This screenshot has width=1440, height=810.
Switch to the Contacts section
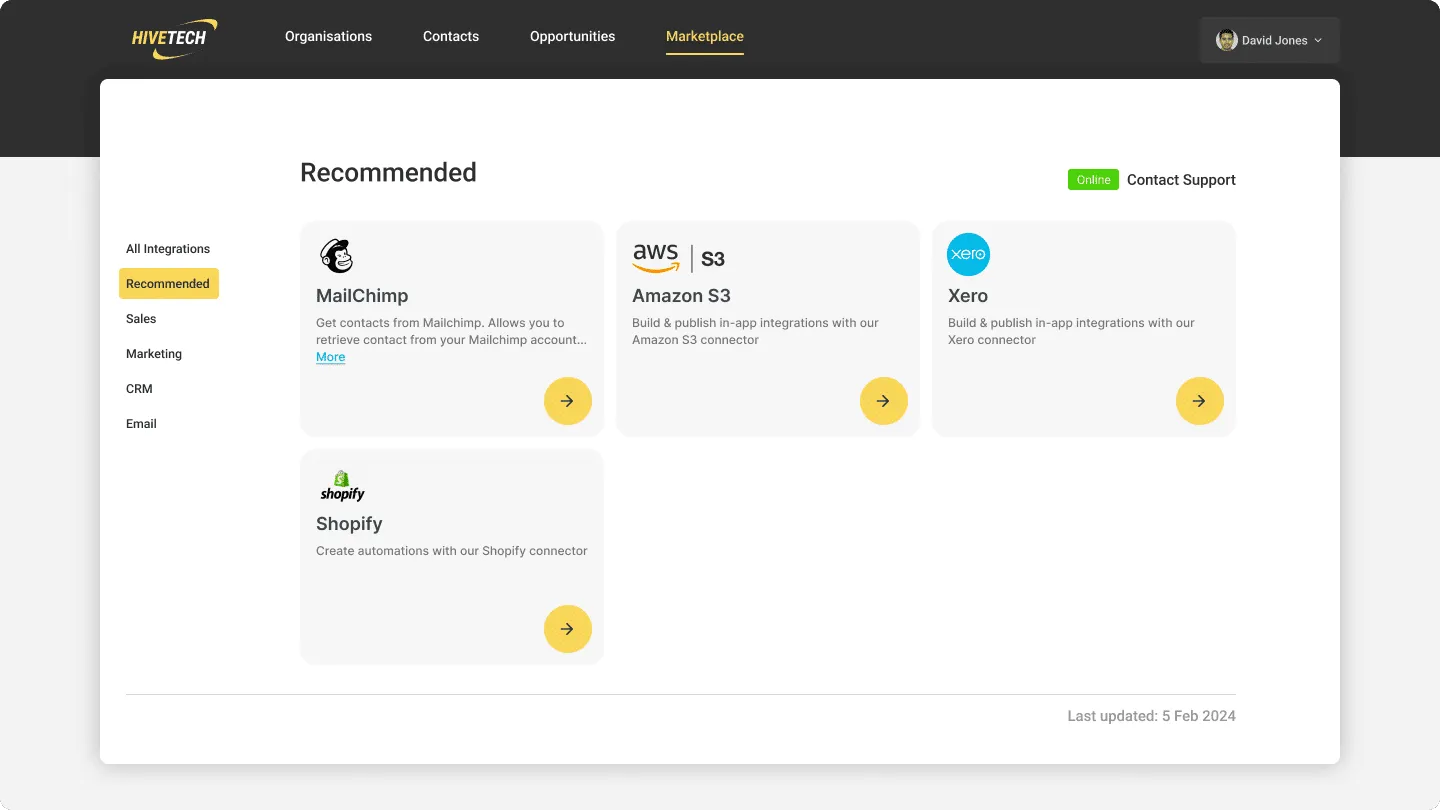(x=450, y=35)
